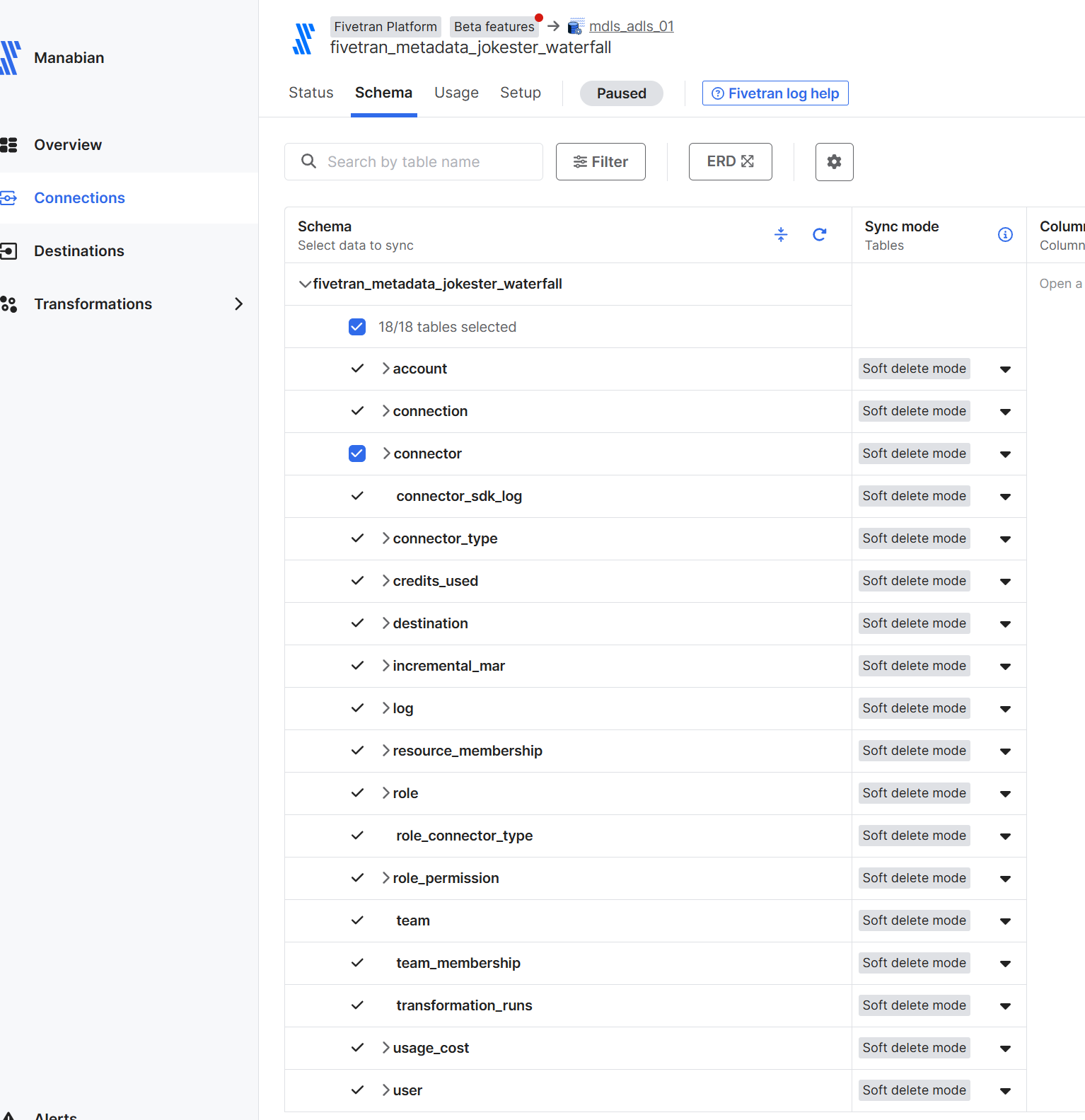Click the Fivetran Platform tag

click(x=385, y=27)
